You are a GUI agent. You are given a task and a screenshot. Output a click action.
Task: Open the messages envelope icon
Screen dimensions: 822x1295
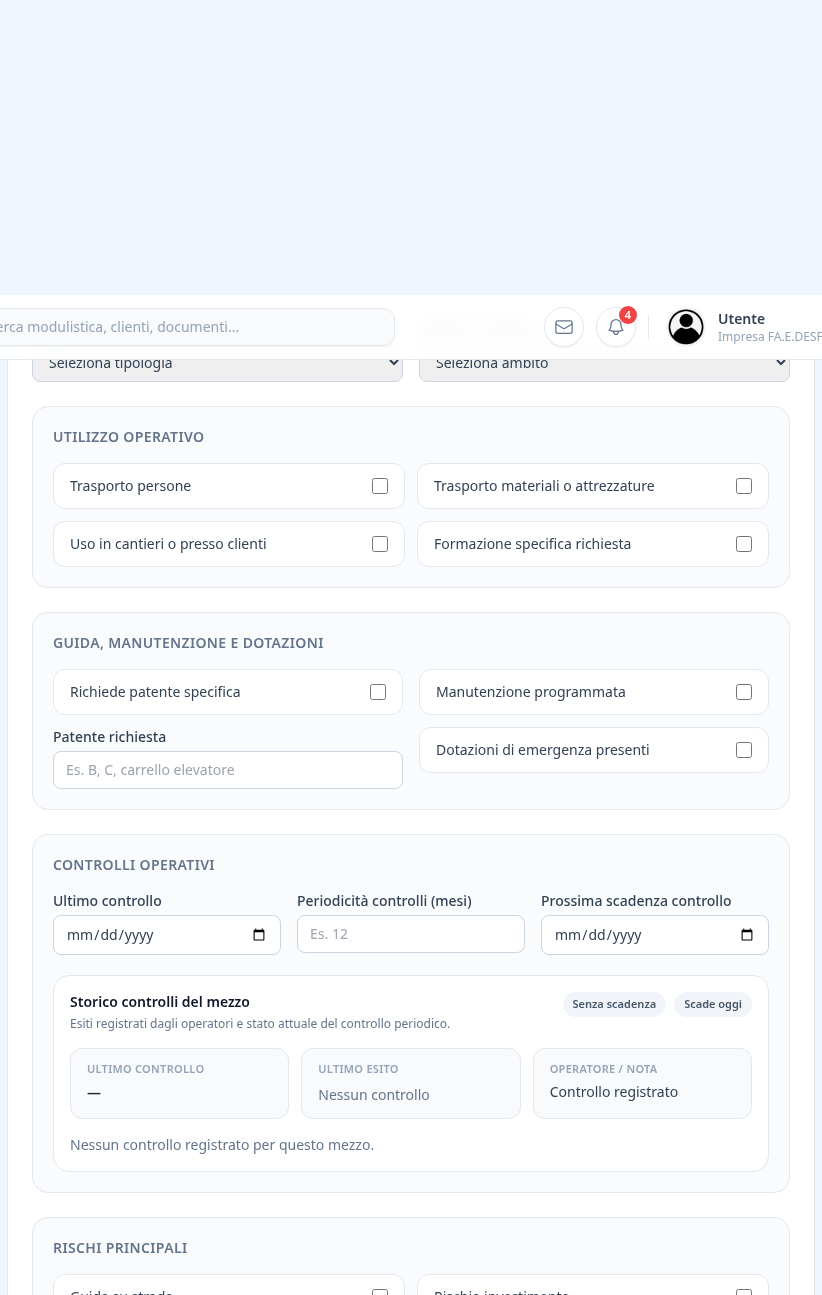[564, 327]
